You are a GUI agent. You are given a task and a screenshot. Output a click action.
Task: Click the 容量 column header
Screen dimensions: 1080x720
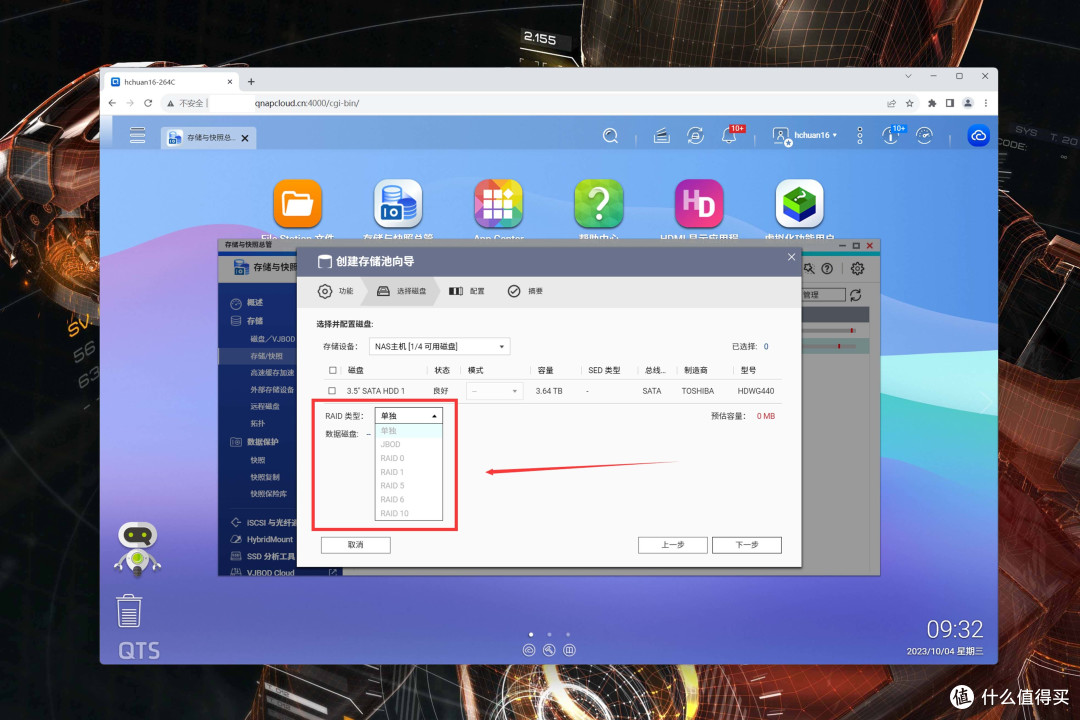coord(546,370)
